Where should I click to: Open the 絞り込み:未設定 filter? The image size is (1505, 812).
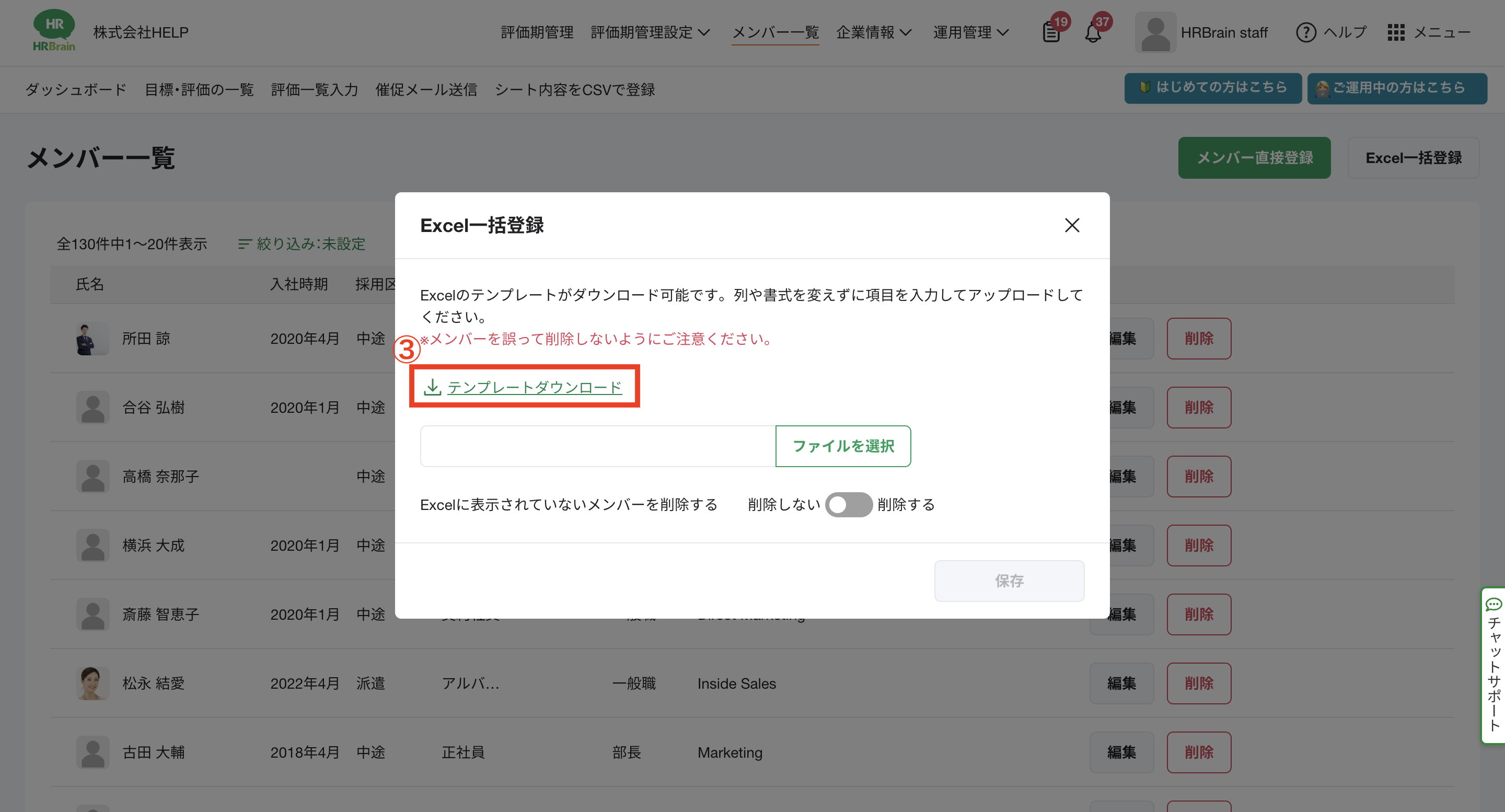tap(302, 243)
